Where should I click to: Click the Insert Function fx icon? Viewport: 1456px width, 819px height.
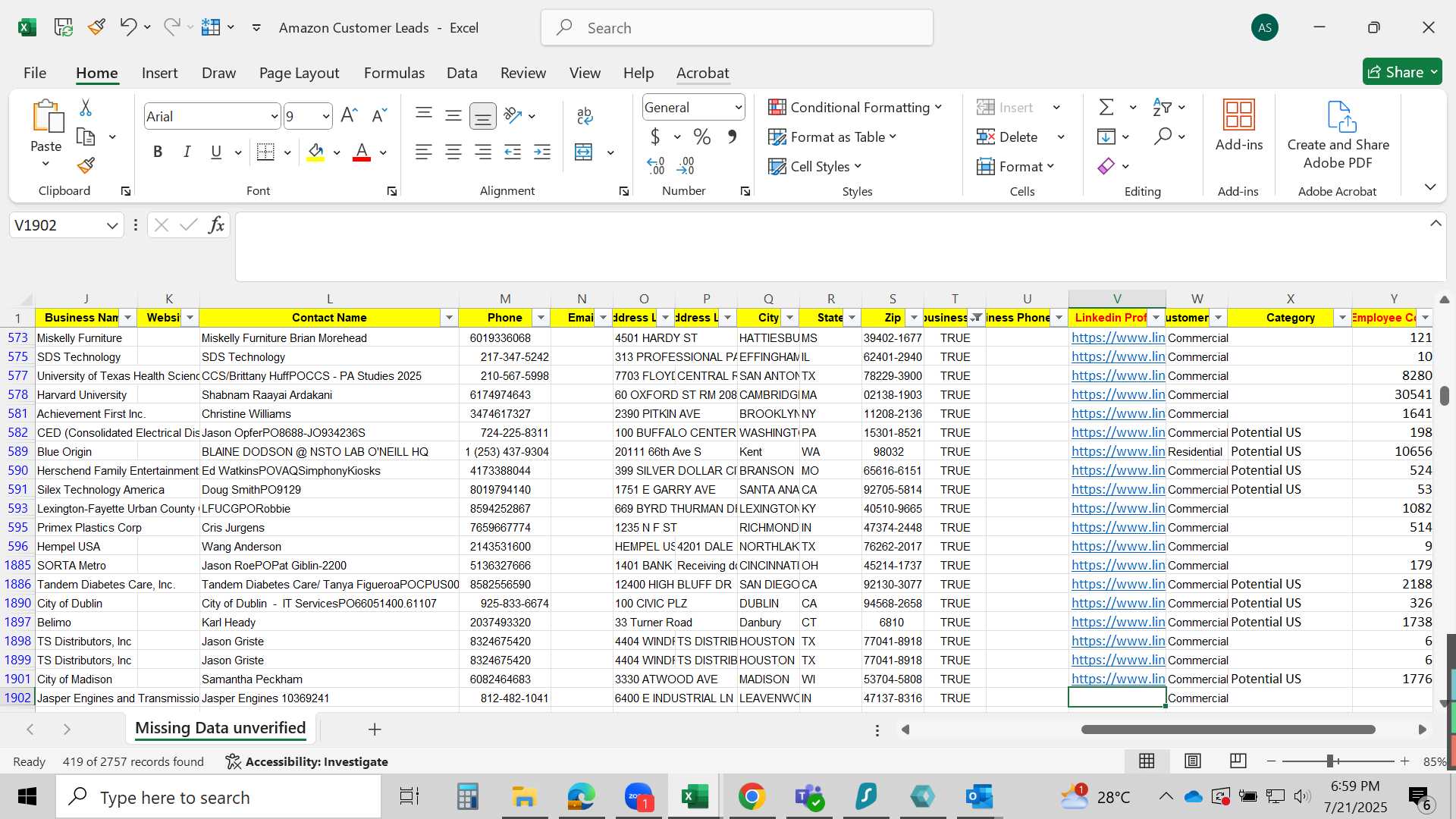(x=216, y=224)
